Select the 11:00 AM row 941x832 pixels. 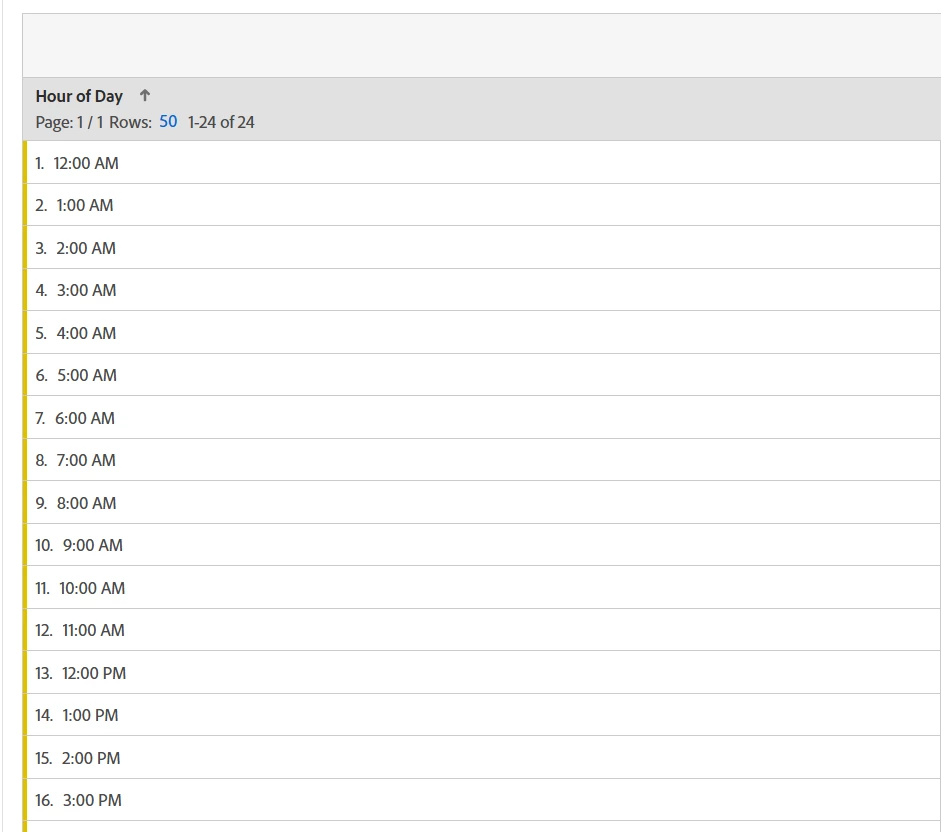tap(482, 630)
